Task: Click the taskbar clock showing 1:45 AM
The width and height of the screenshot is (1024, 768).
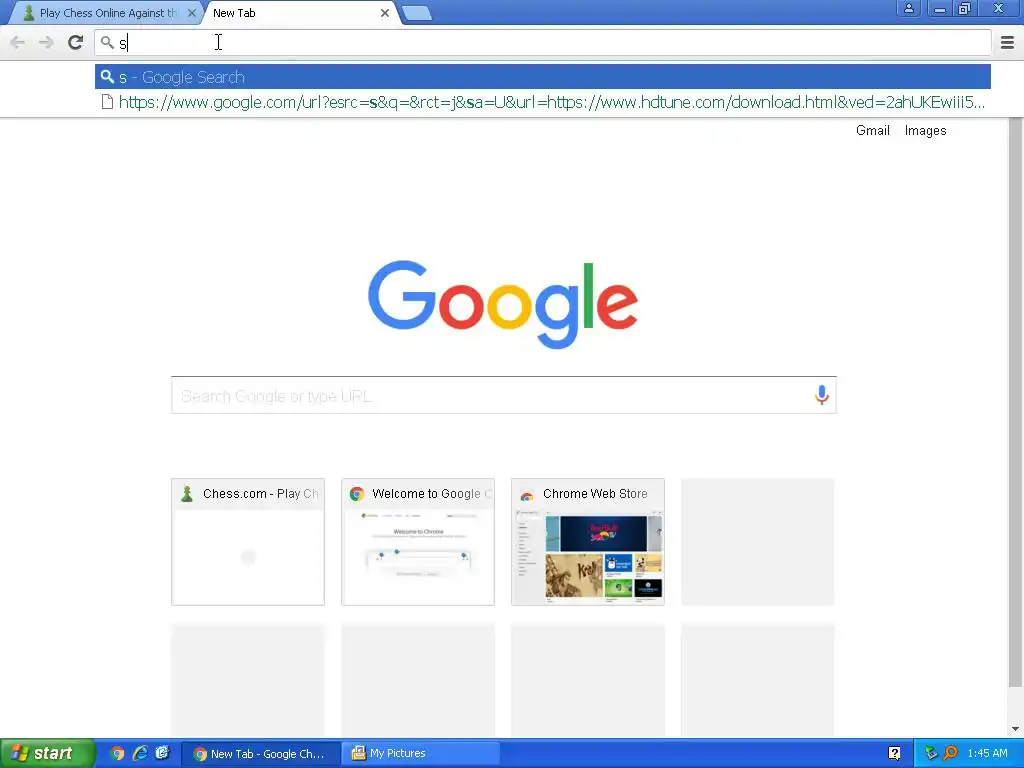Action: [x=987, y=754]
